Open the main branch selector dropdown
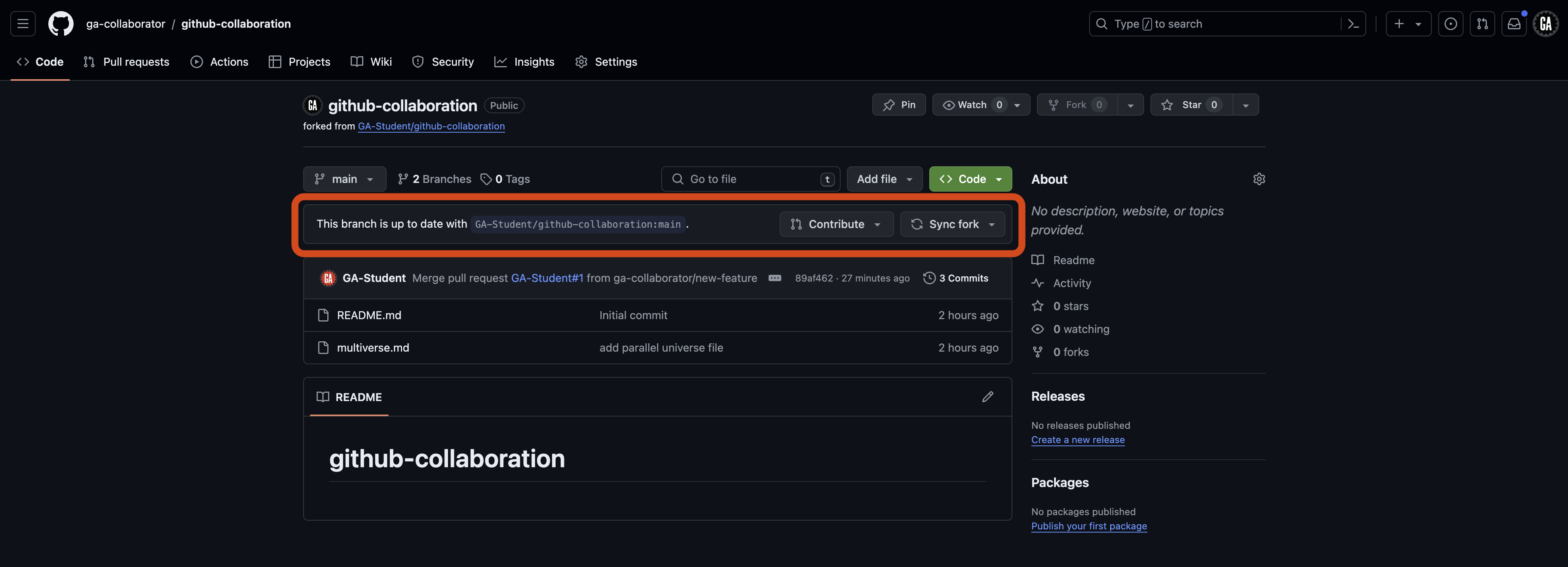This screenshot has width=1568, height=567. (344, 179)
